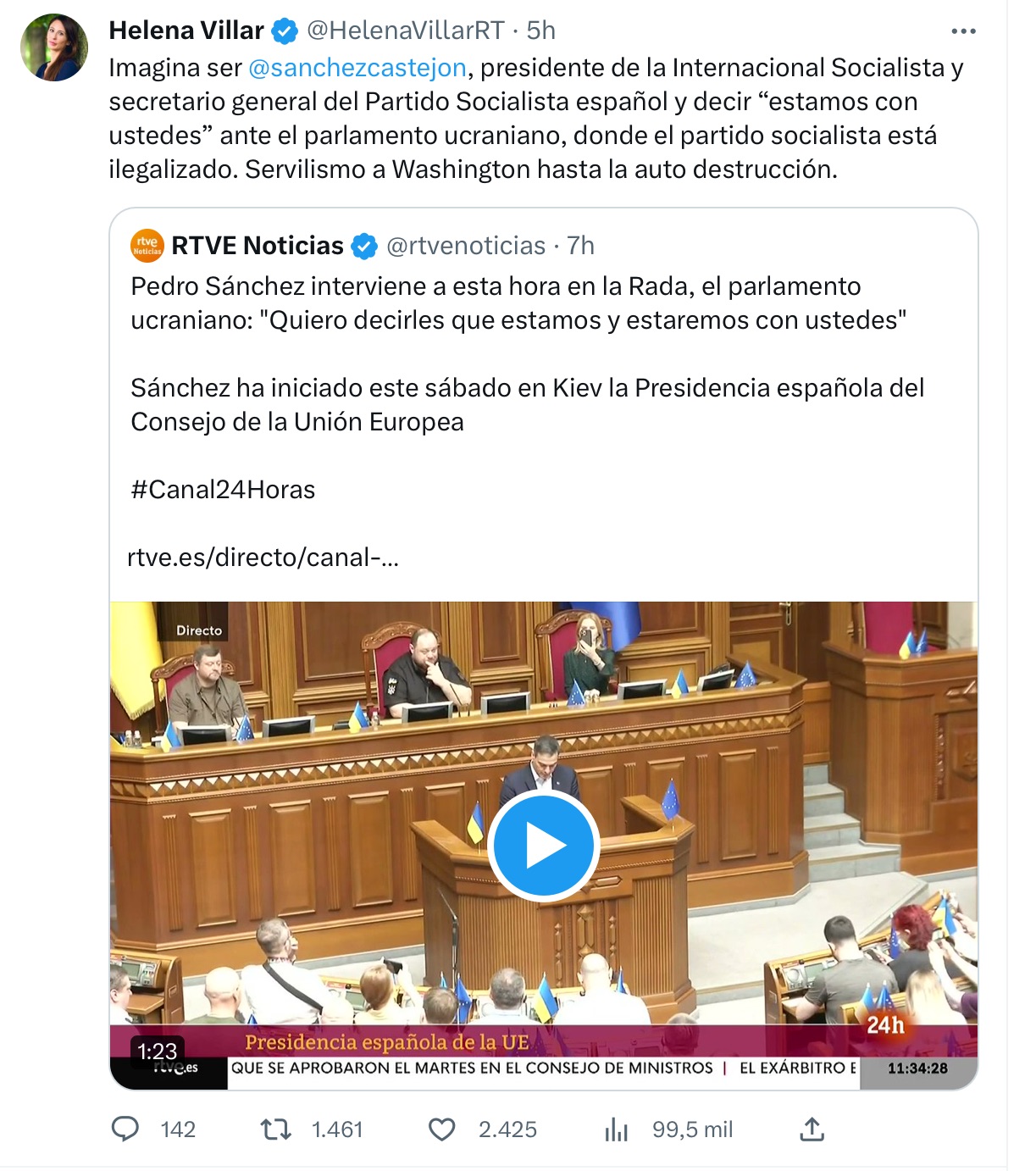Click the 7h quoted tweet timestamp
Viewport: 1036px width, 1171px height.
tap(580, 246)
